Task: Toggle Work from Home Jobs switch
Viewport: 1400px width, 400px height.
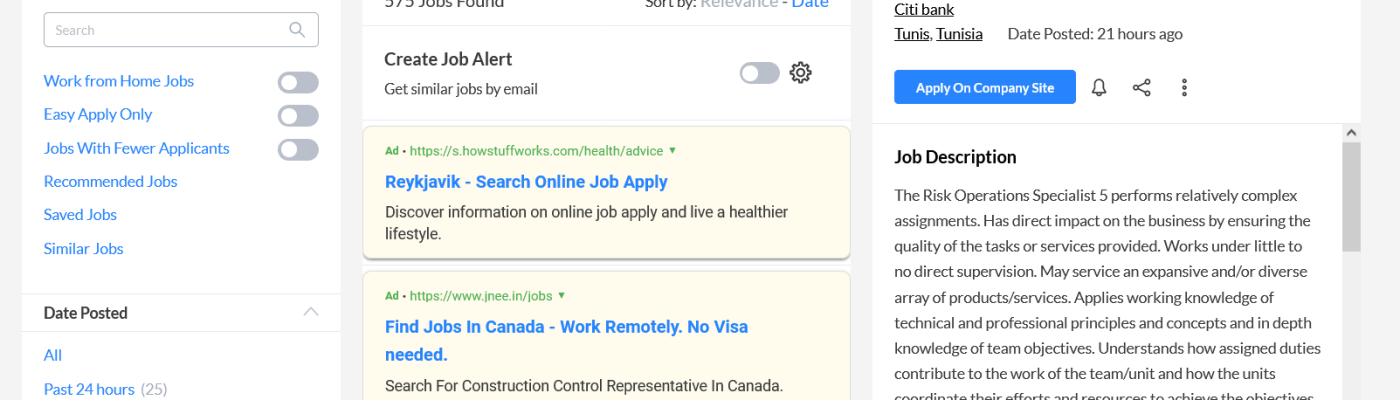Action: [298, 82]
